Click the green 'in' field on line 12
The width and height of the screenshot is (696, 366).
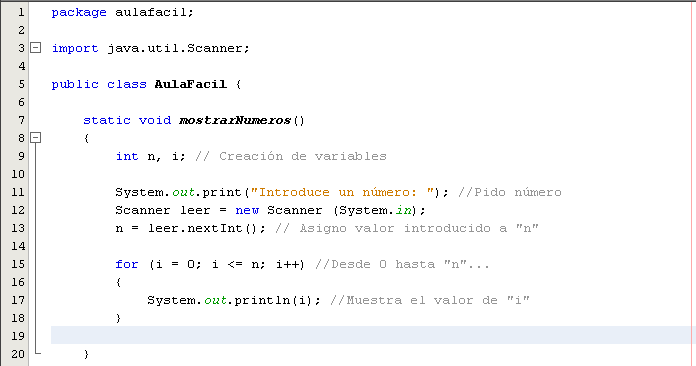pyautogui.click(x=403, y=210)
